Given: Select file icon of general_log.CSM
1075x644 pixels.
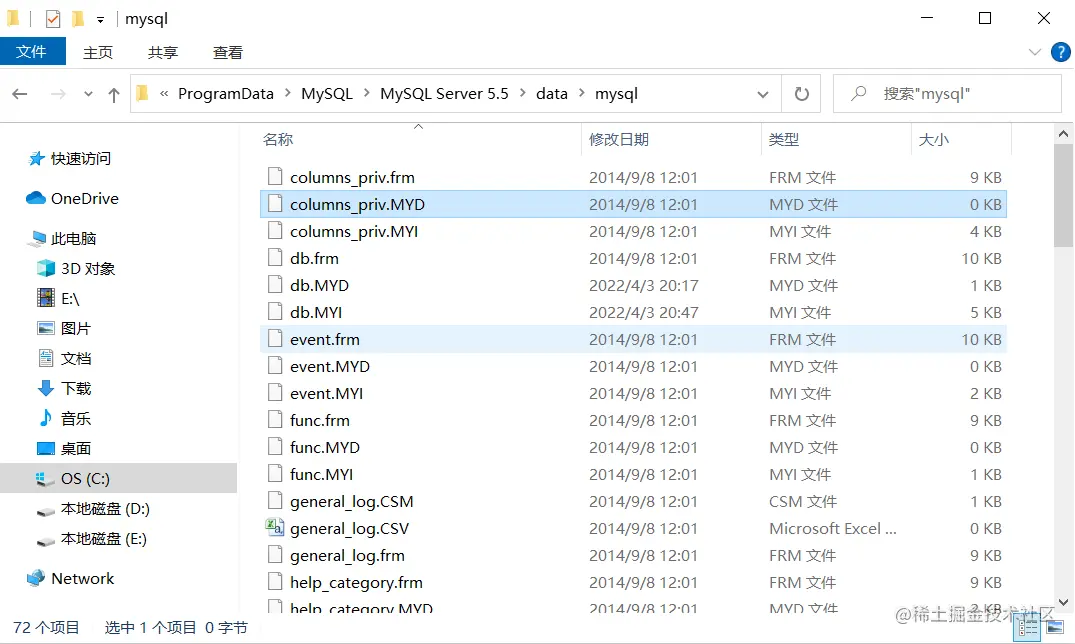Looking at the screenshot, I should tap(275, 501).
